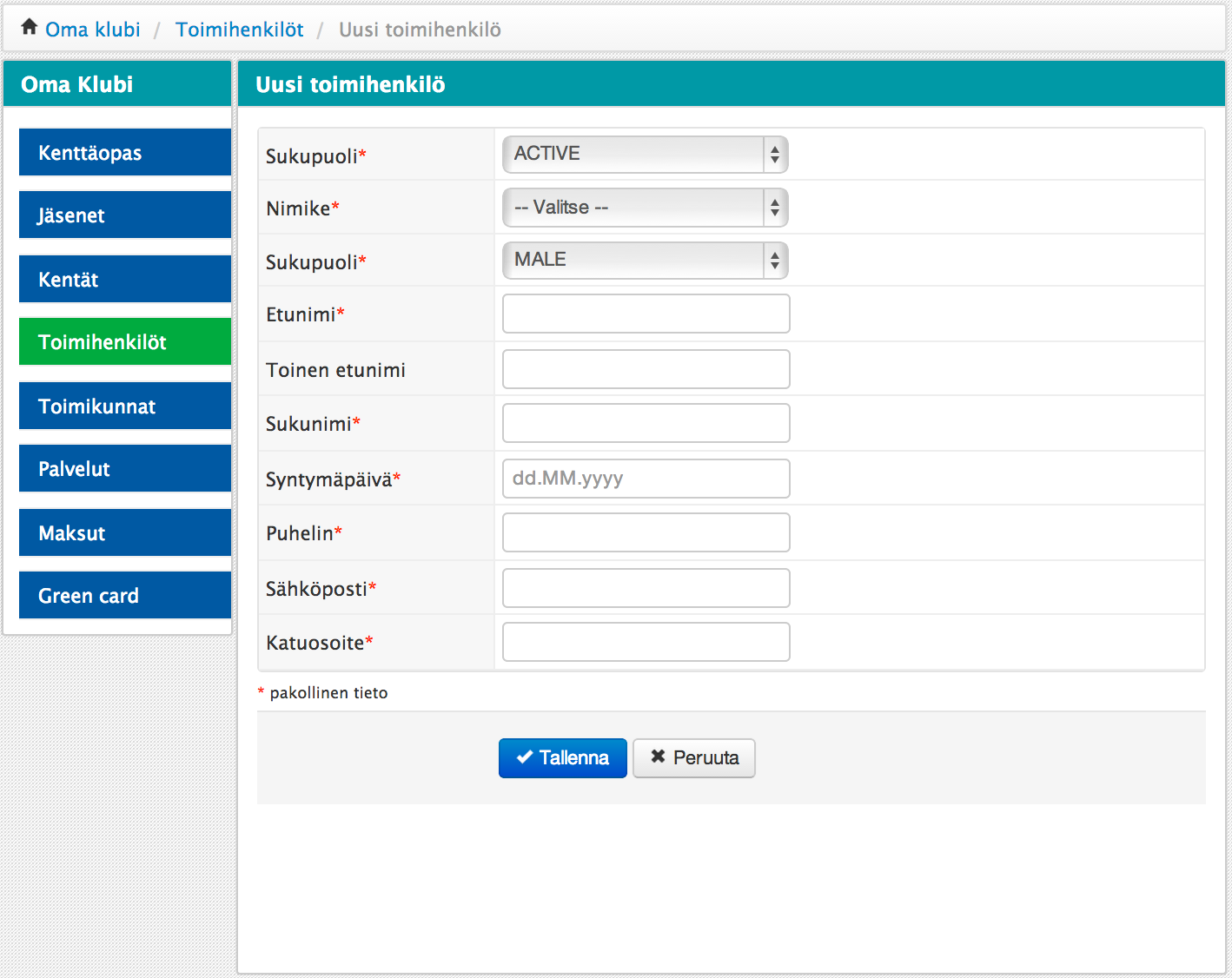1232x978 pixels.
Task: Save the form with Tallenna
Action: coord(563,758)
